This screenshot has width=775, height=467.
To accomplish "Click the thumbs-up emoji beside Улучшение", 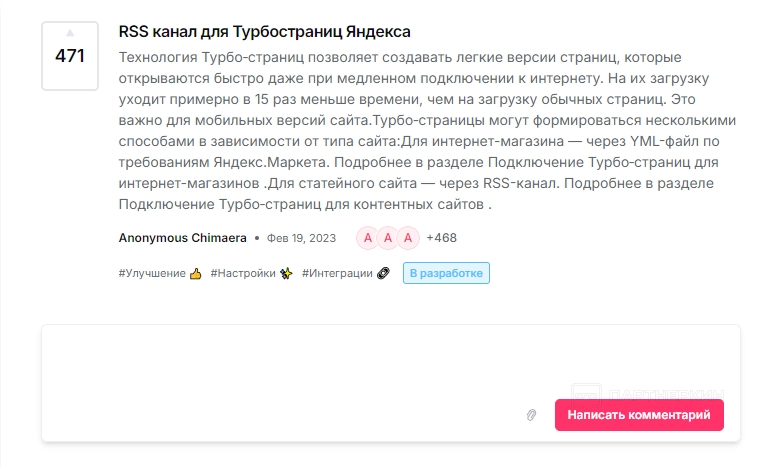I will pyautogui.click(x=196, y=273).
